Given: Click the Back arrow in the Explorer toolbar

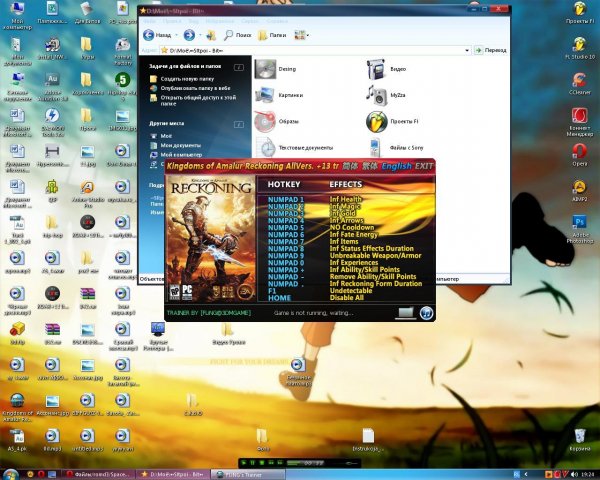Looking at the screenshot, I should 148,35.
